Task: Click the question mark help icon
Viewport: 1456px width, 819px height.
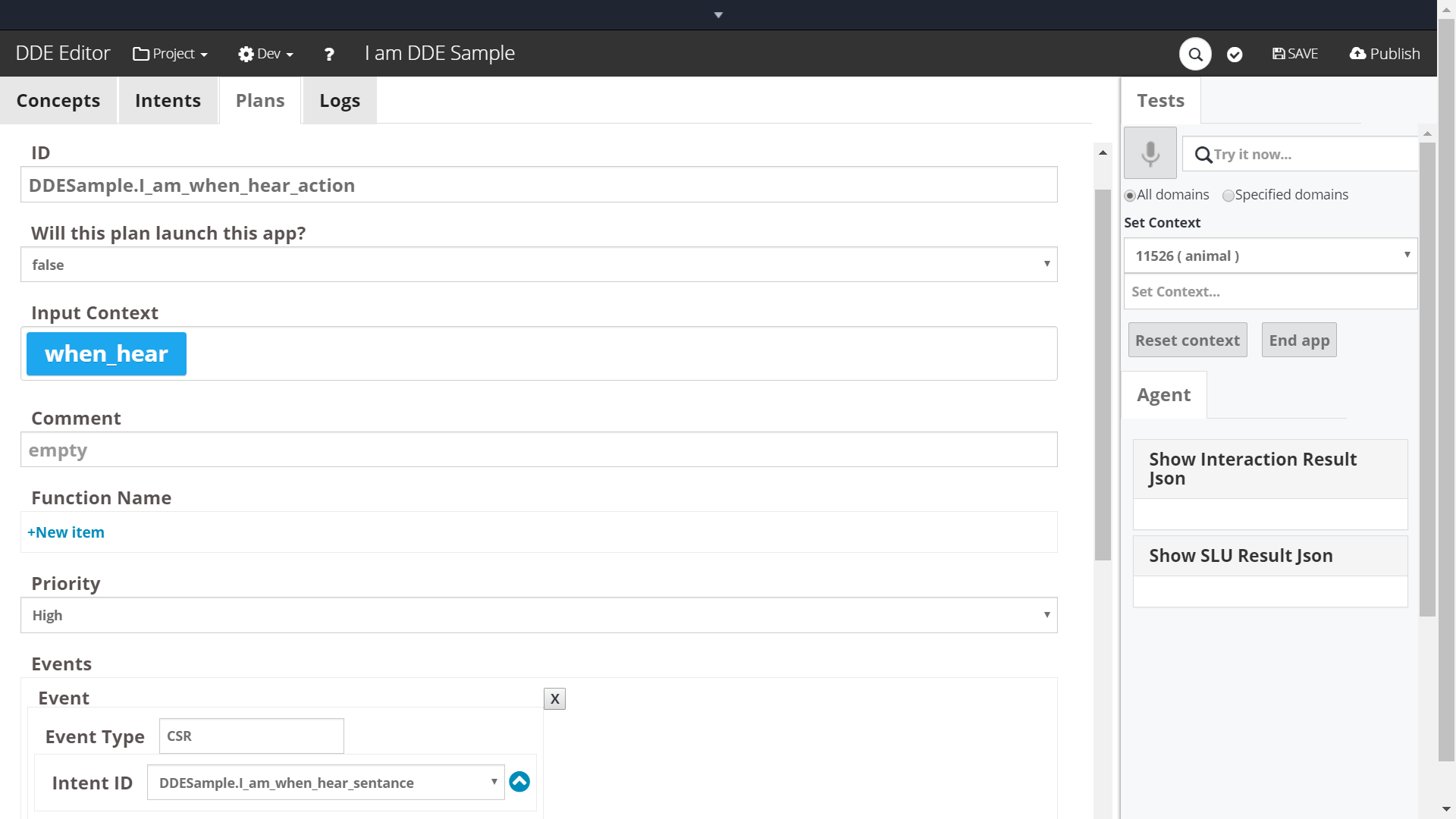Action: 329,54
